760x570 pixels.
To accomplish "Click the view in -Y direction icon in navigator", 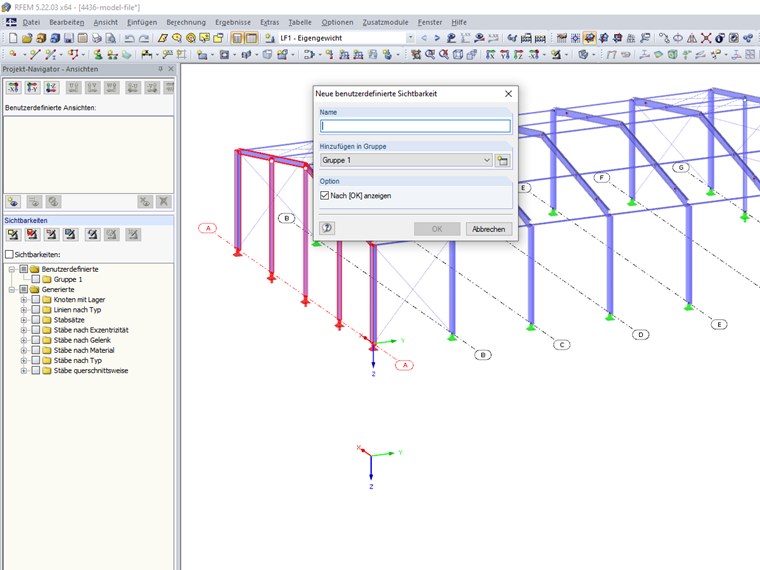I will (x=32, y=88).
